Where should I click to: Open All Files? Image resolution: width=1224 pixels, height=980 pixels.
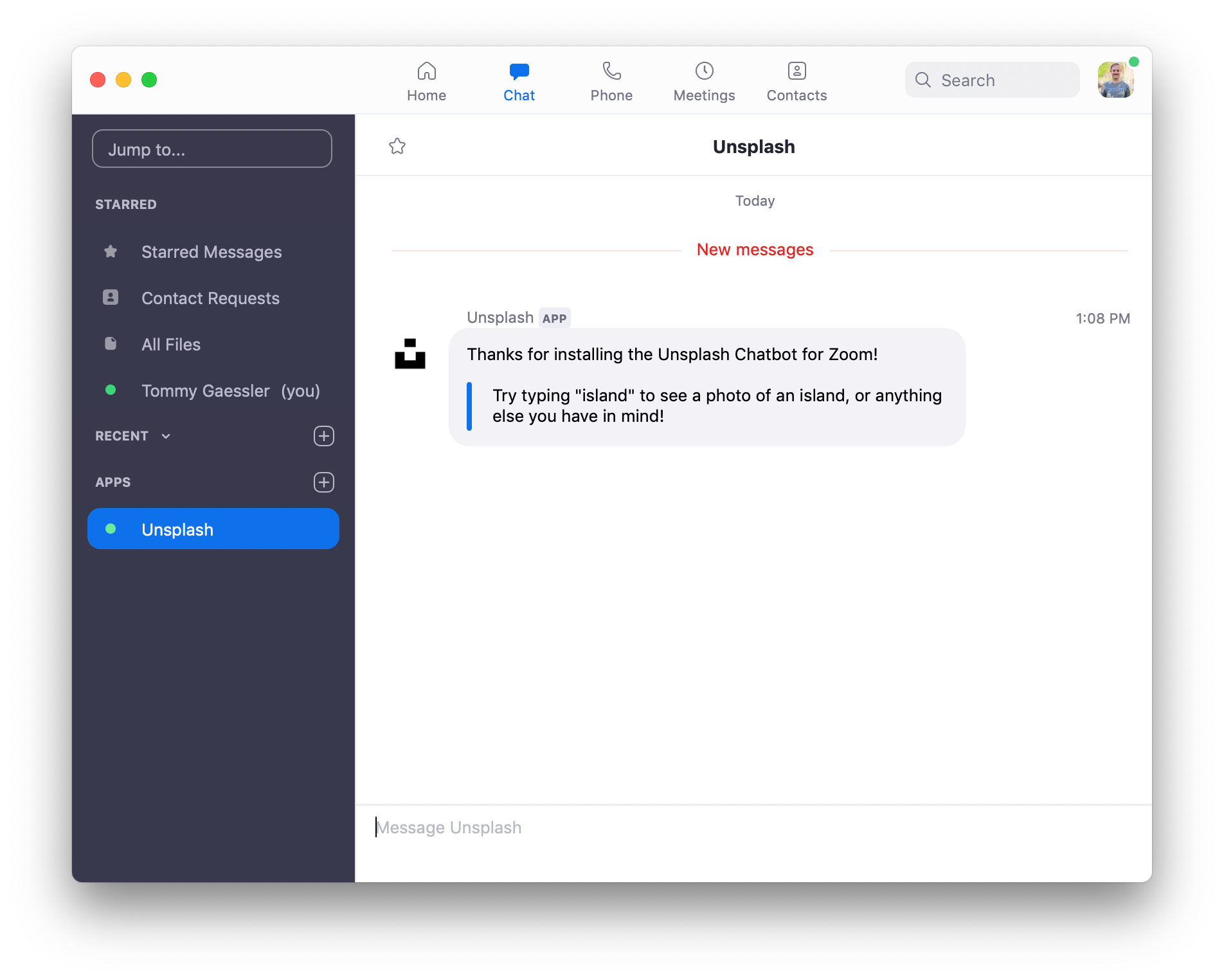coord(212,345)
